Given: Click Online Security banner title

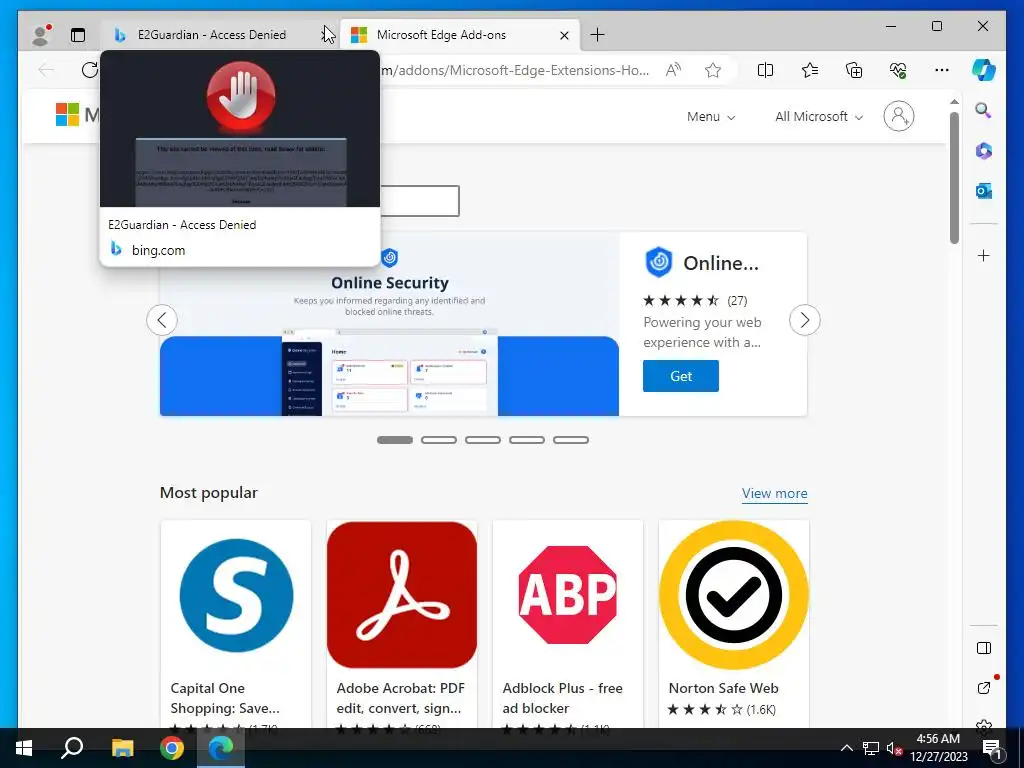Looking at the screenshot, I should (x=390, y=283).
